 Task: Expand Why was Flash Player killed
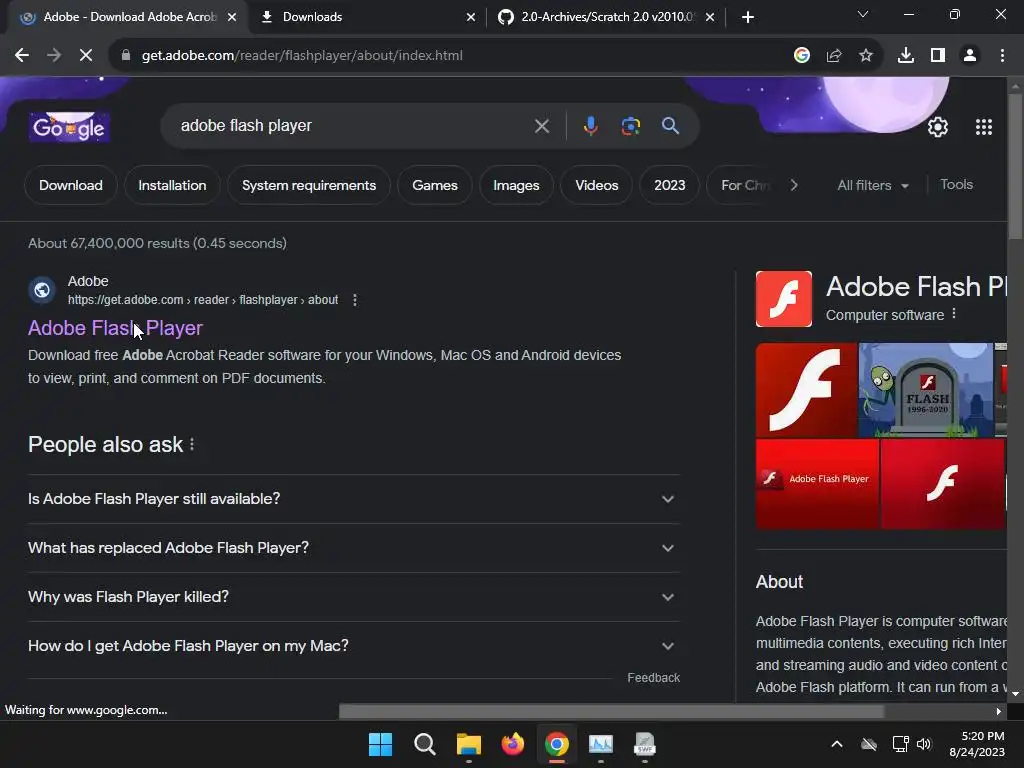coord(353,597)
